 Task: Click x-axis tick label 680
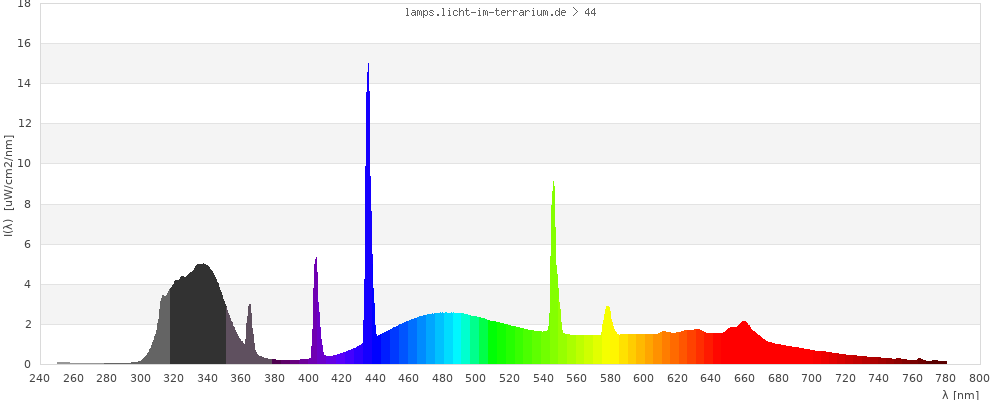[x=779, y=378]
